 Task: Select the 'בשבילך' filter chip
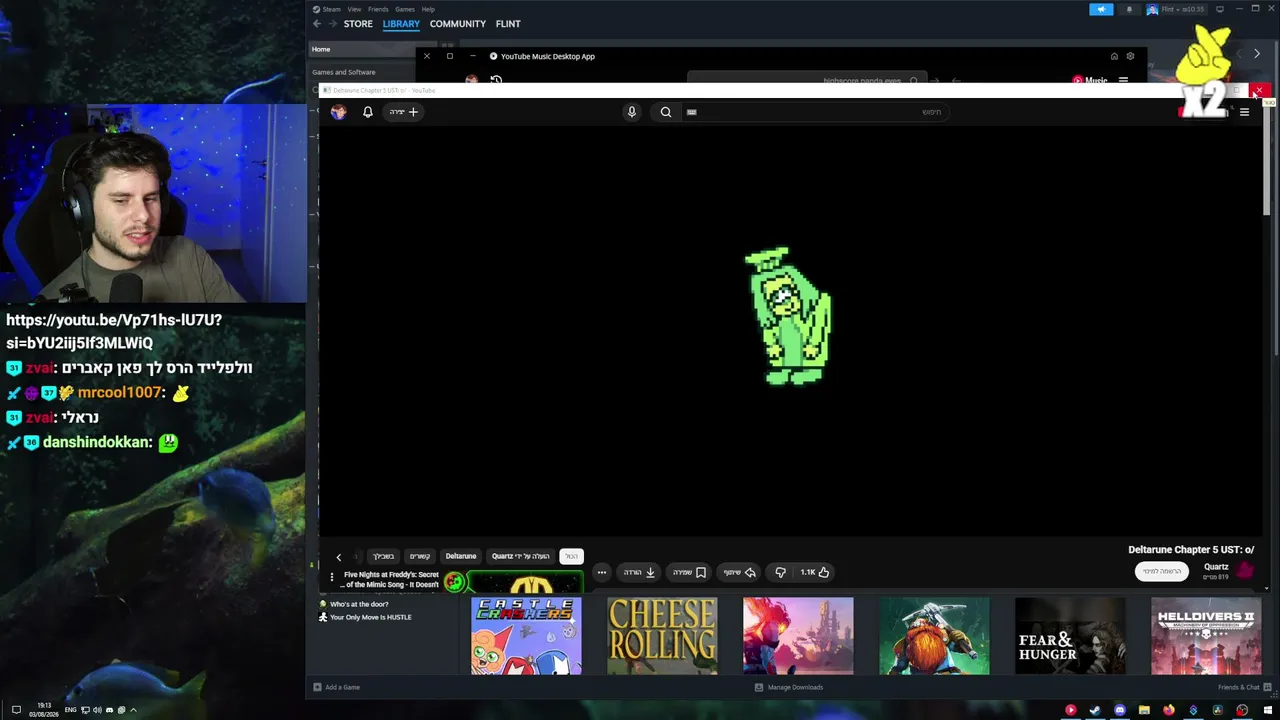pos(384,556)
